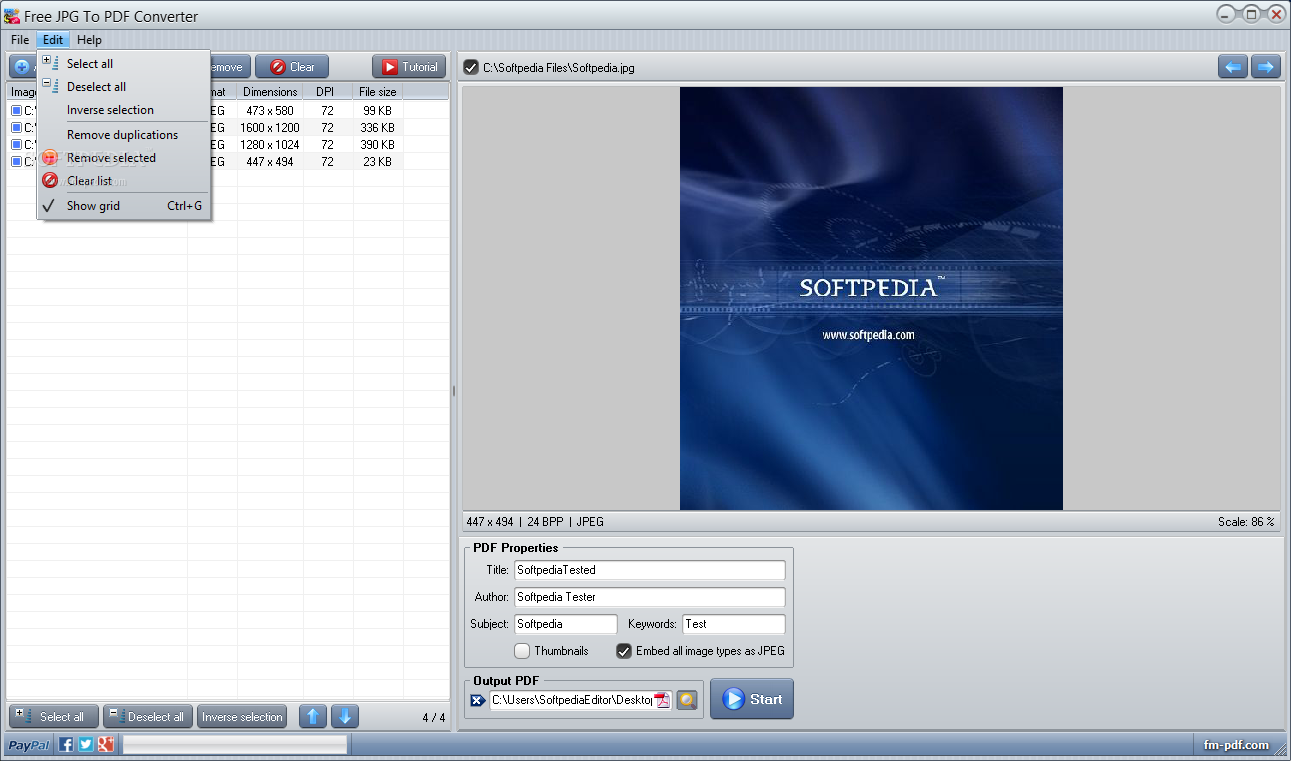Viewport: 1291px width, 761px height.
Task: Go to previous image with left arrow
Action: (1233, 67)
